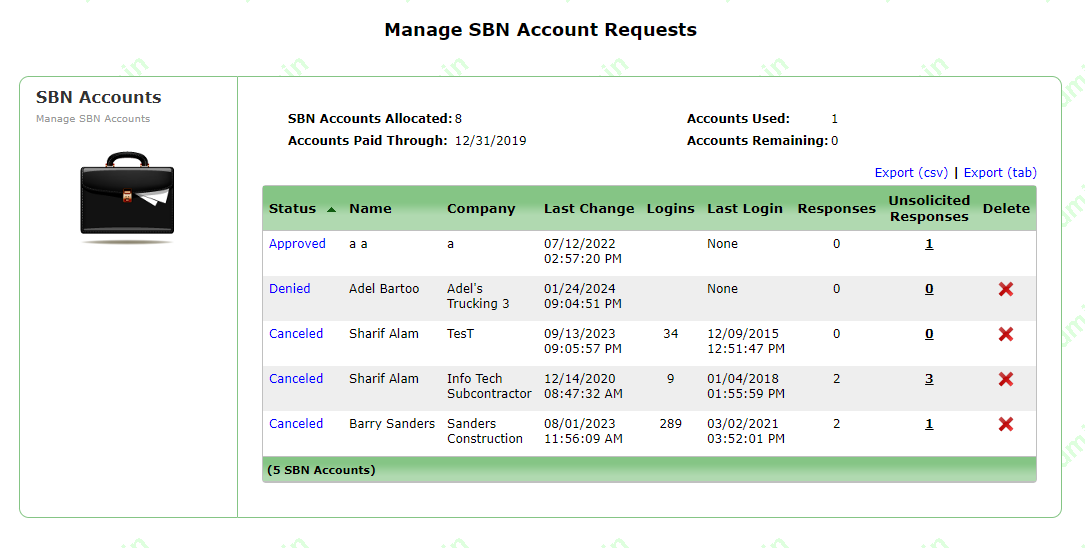Open the Approved status link

pyautogui.click(x=297, y=244)
